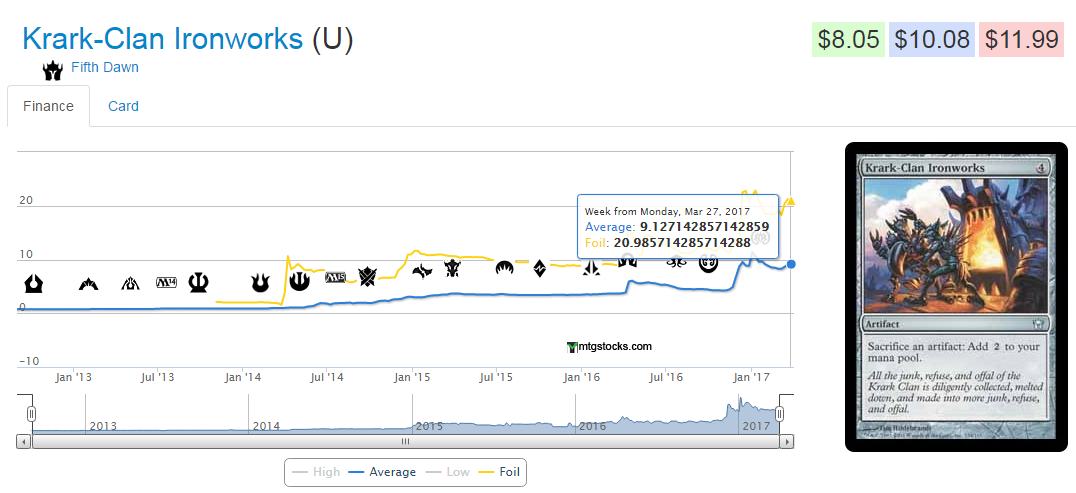Click the tooltip date 'Week from Monday, Mar 27, 2017'
Screen dimensions: 1076x493
coord(667,211)
